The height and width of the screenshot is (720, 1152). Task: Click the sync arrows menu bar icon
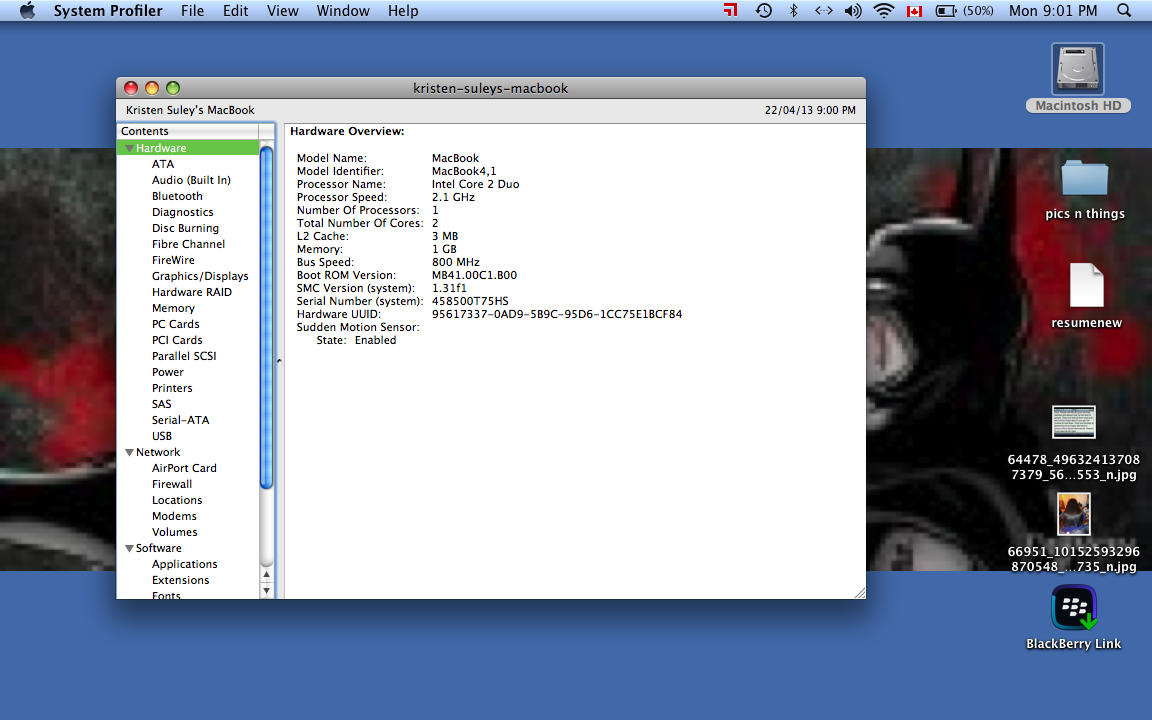tap(824, 10)
